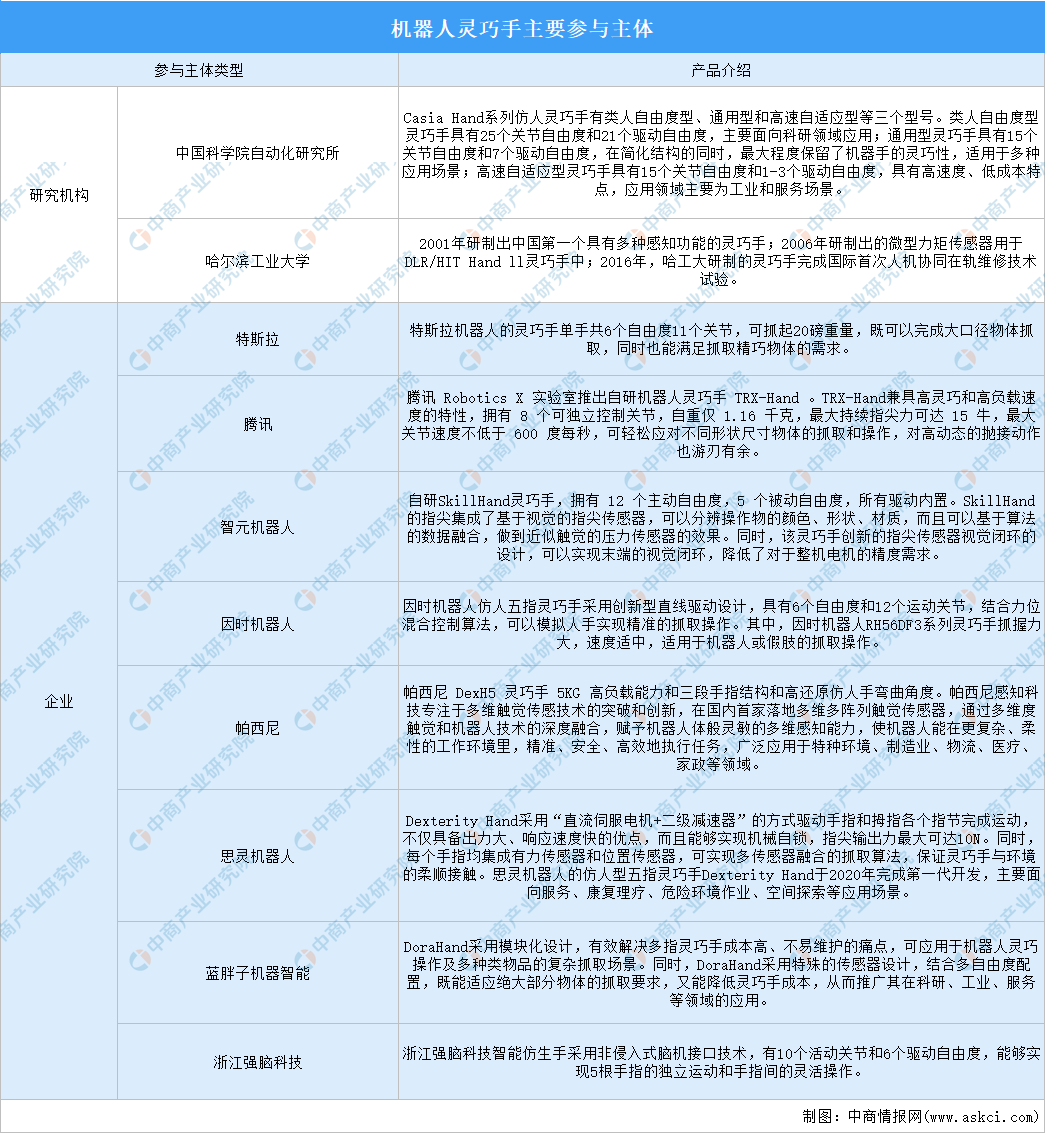
Task: Click the category cell 研究机构
Action: point(59,195)
